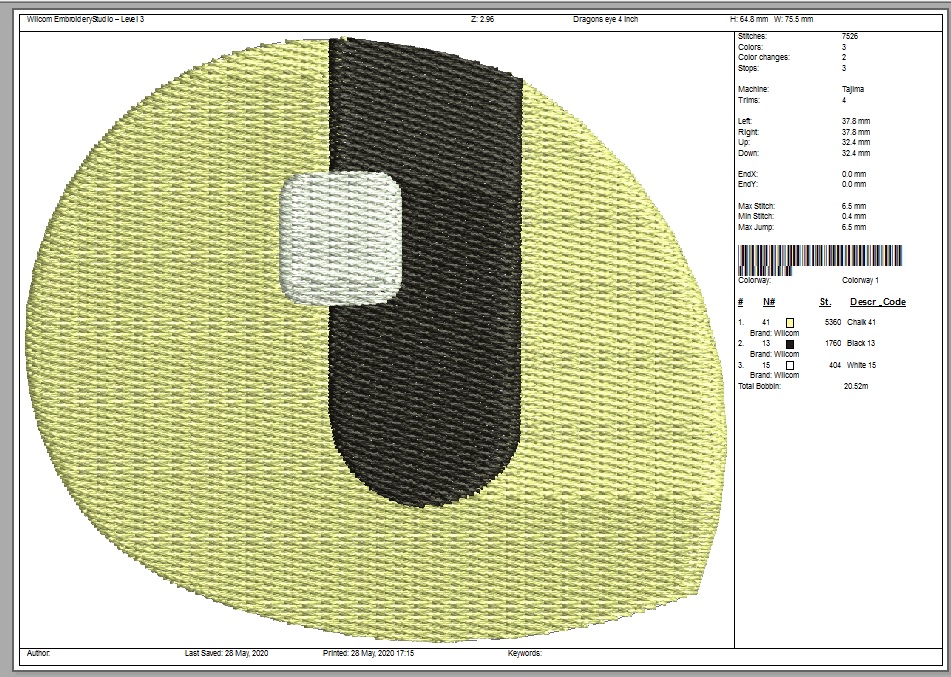This screenshot has width=951, height=677.
Task: Click the Chalk 41 yellow color swatch
Action: pyautogui.click(x=790, y=323)
